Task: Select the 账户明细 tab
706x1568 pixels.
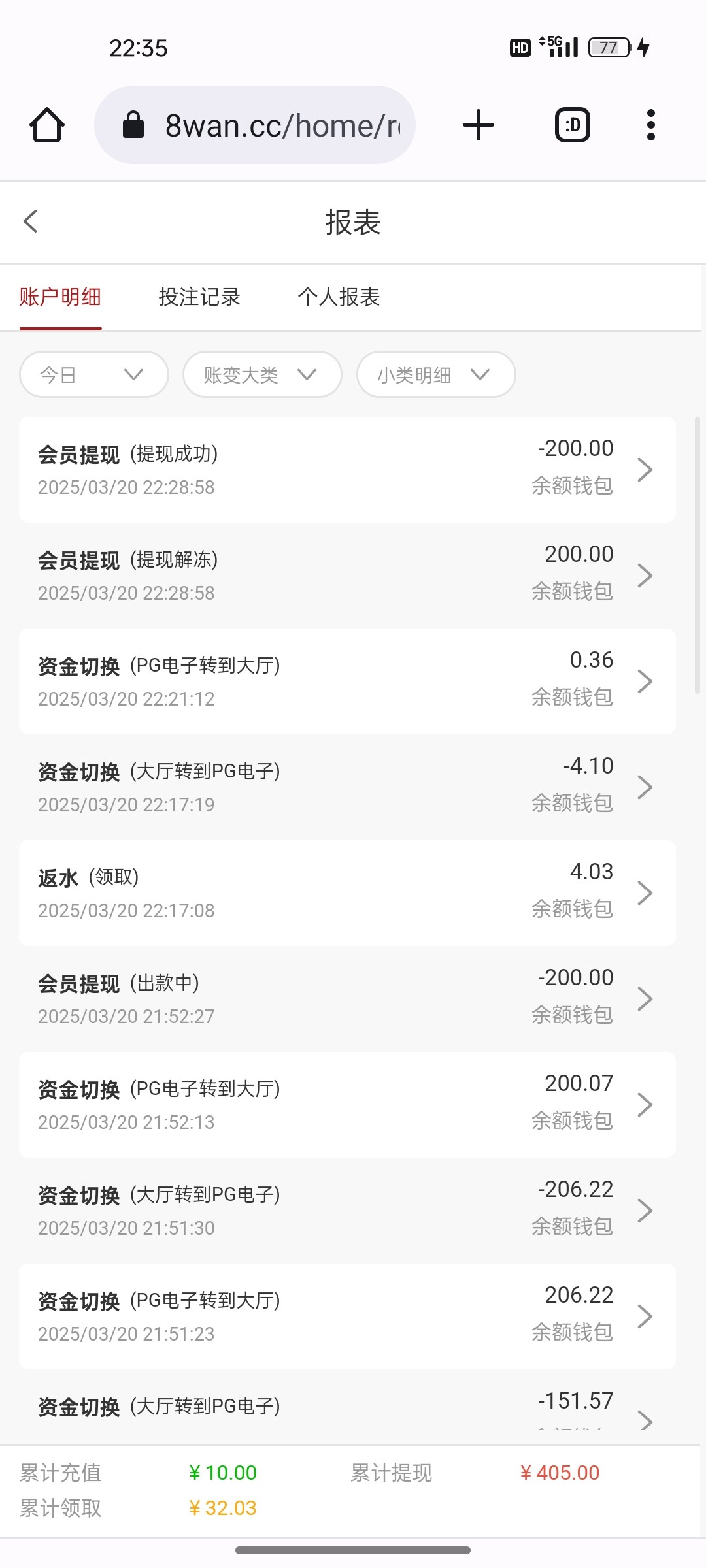Action: pyautogui.click(x=60, y=297)
